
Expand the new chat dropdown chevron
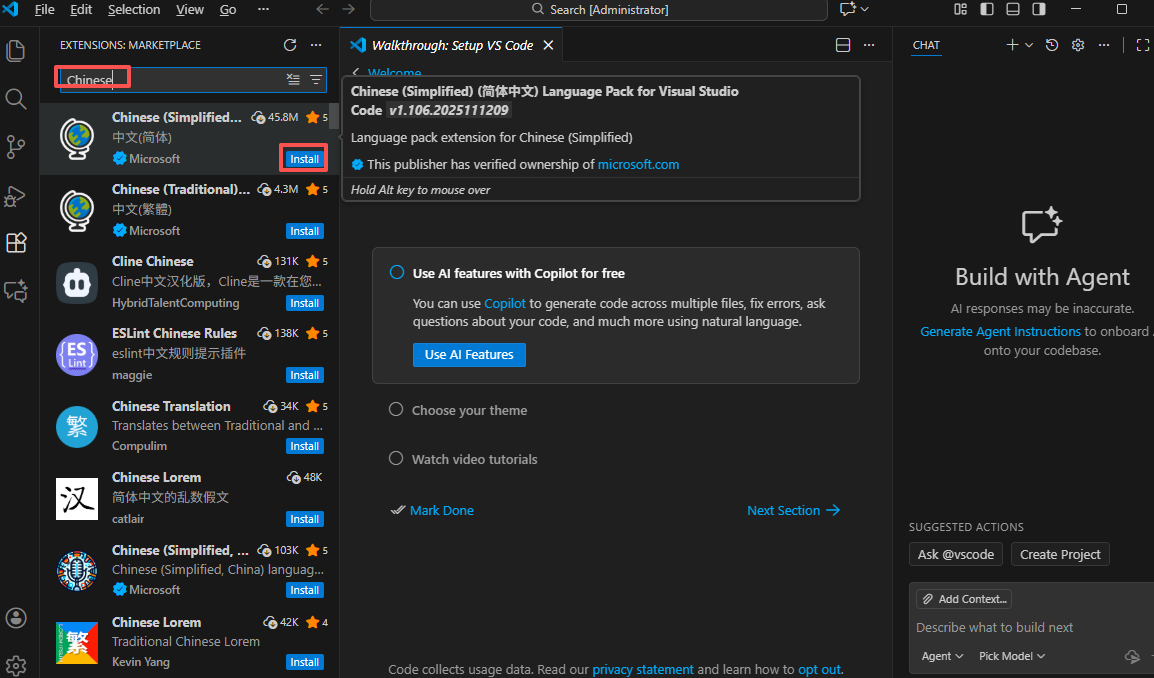coord(1029,45)
